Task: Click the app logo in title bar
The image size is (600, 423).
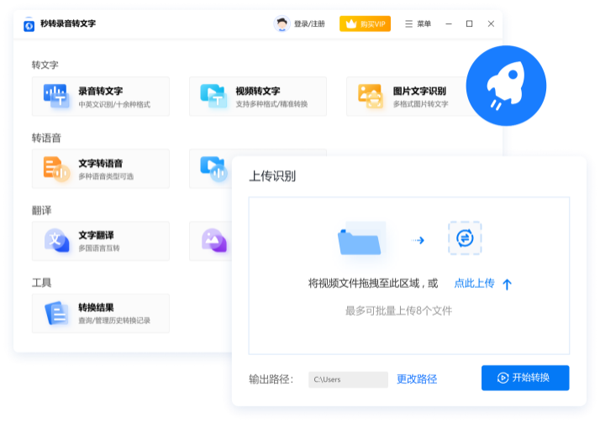Action: coord(29,24)
